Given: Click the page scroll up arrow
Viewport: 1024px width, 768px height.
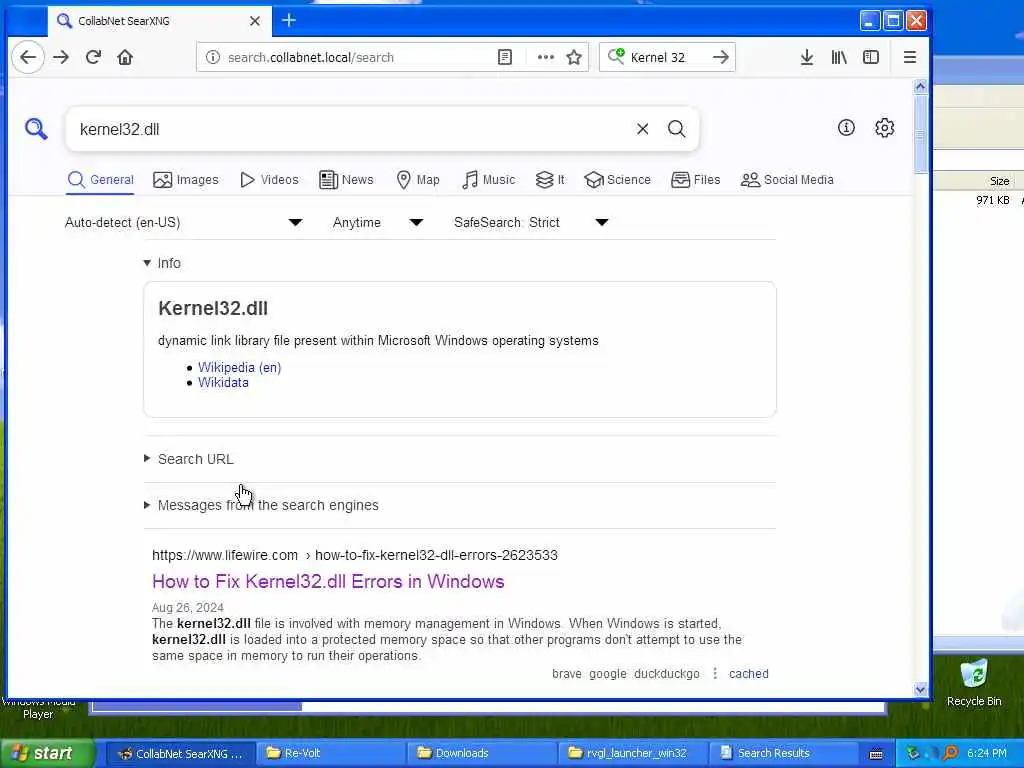Looking at the screenshot, I should 920,87.
